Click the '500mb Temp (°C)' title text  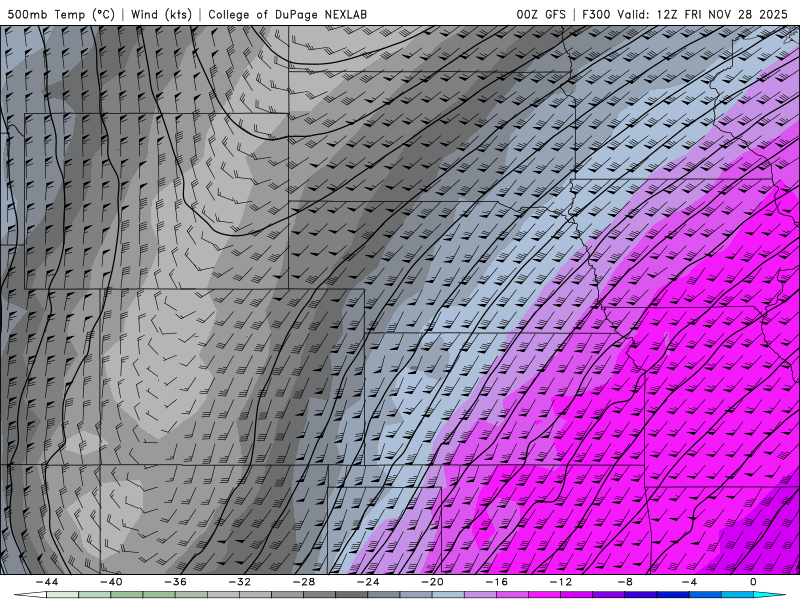click(x=61, y=14)
